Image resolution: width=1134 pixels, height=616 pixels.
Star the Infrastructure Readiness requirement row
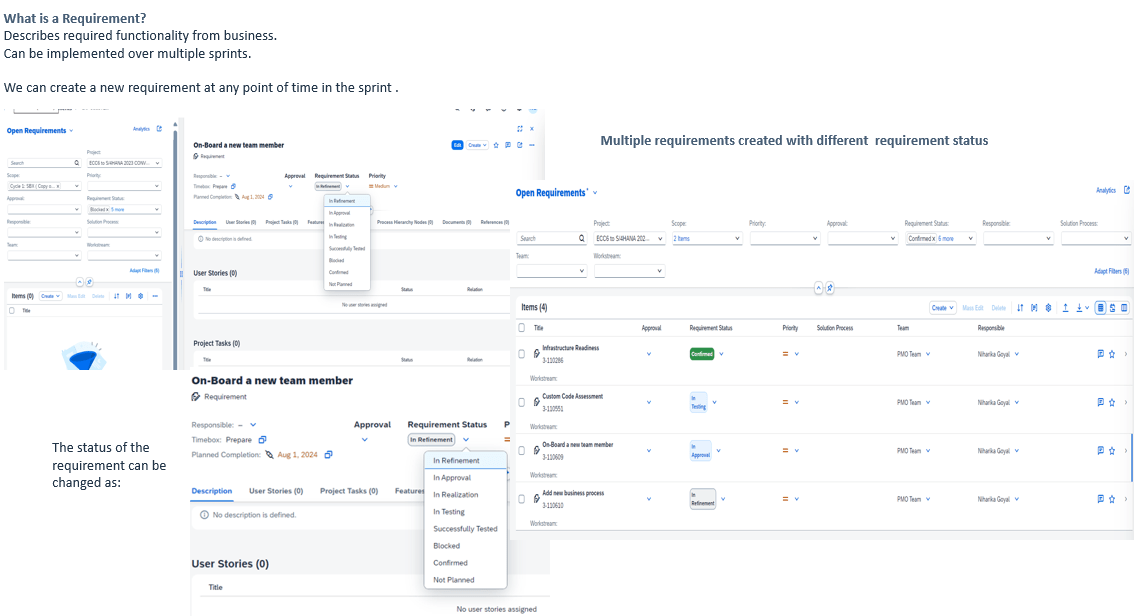click(x=1110, y=353)
